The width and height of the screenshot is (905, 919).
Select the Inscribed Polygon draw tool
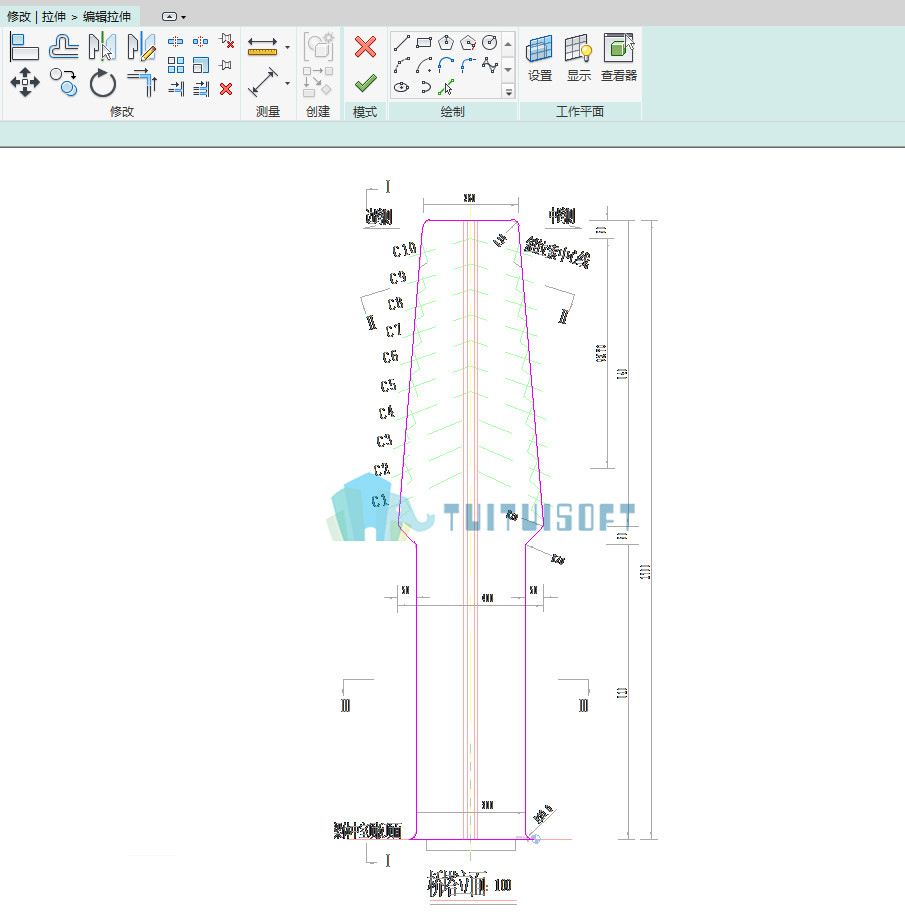446,42
